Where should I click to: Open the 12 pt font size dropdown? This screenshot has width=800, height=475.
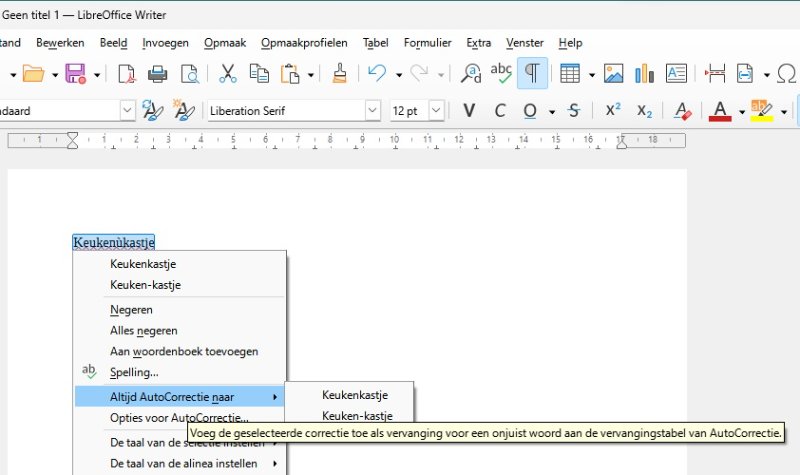(x=436, y=110)
